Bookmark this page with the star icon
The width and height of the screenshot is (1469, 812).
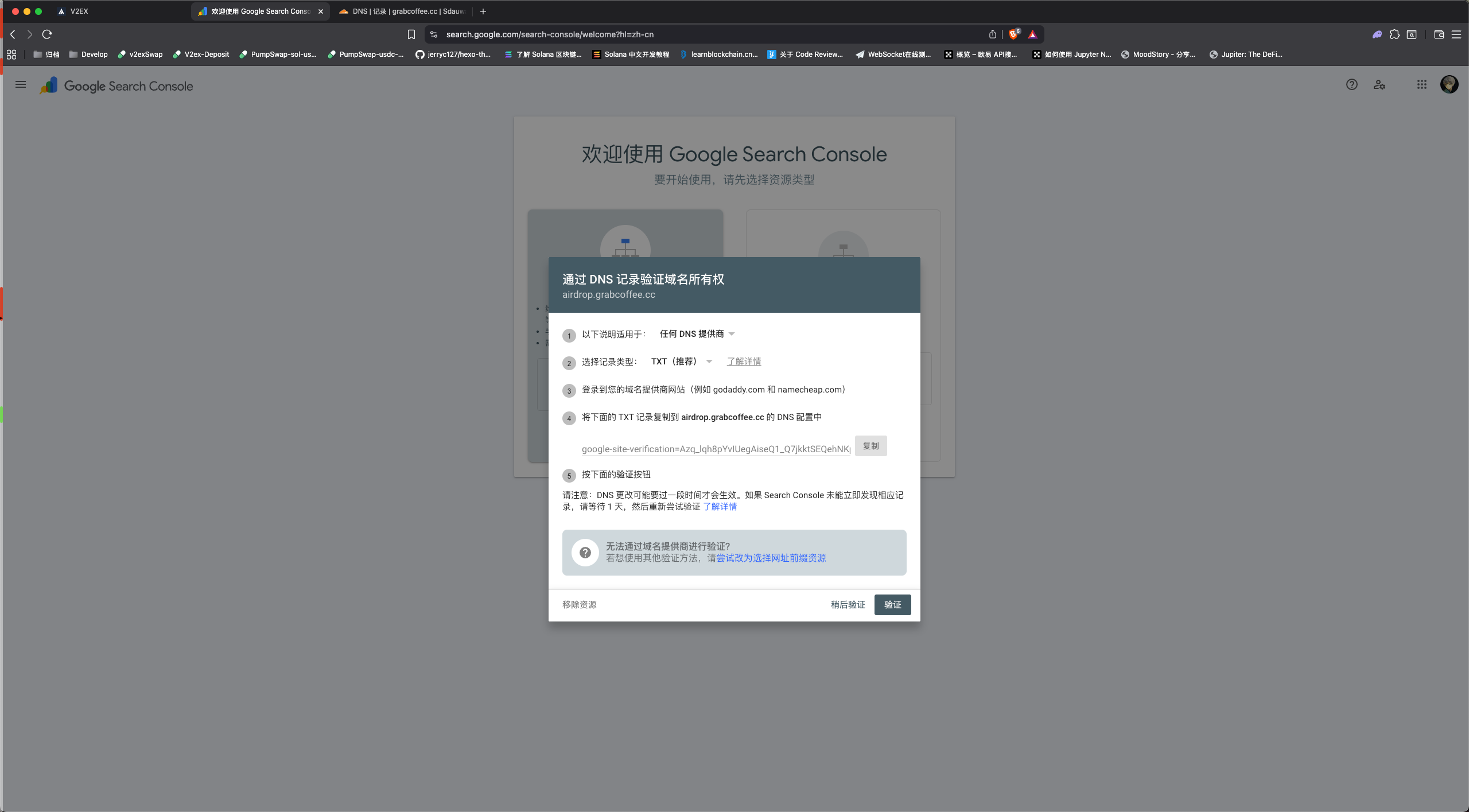[x=411, y=34]
